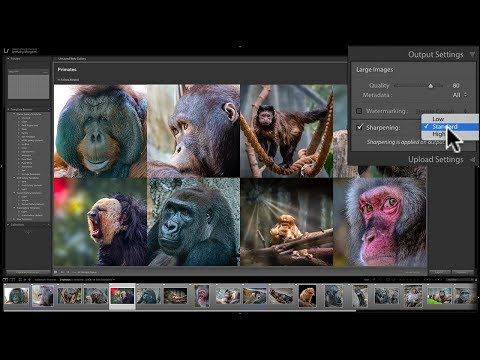Hide the left panel with the edge arrow
The height and width of the screenshot is (360, 480).
click(x=2, y=166)
